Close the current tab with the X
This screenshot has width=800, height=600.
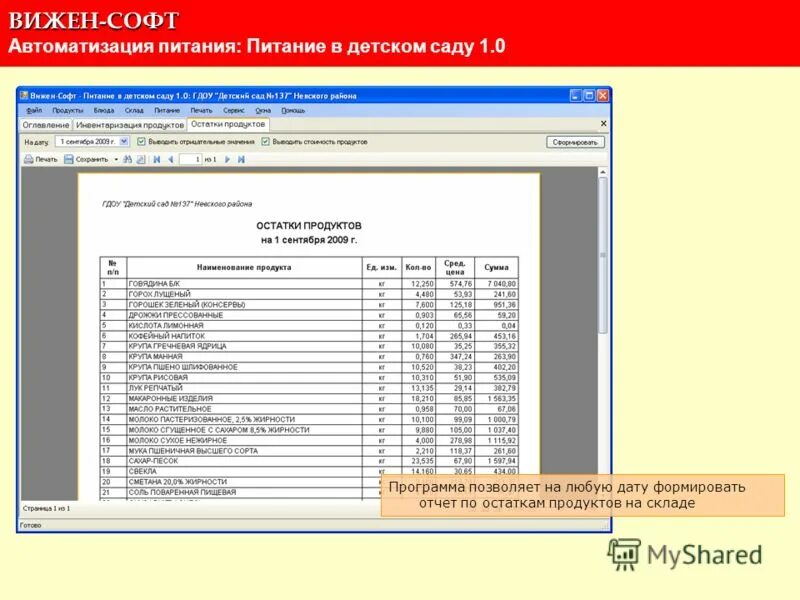point(604,123)
